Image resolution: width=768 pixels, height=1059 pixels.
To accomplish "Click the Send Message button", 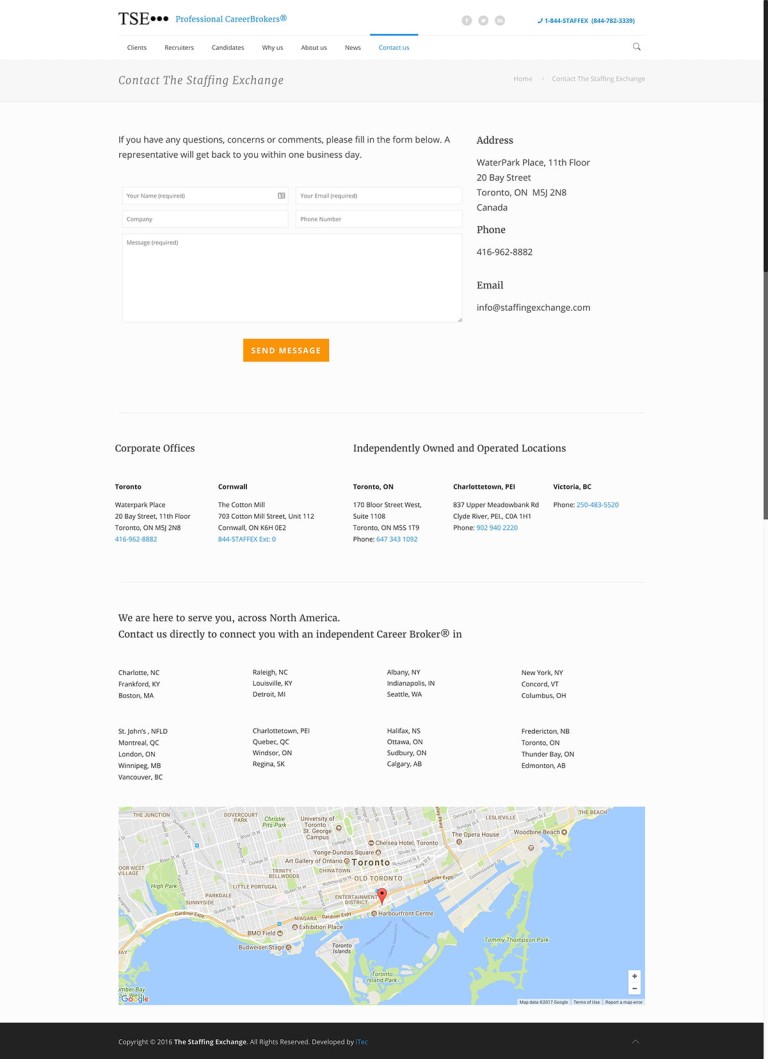I will point(286,350).
